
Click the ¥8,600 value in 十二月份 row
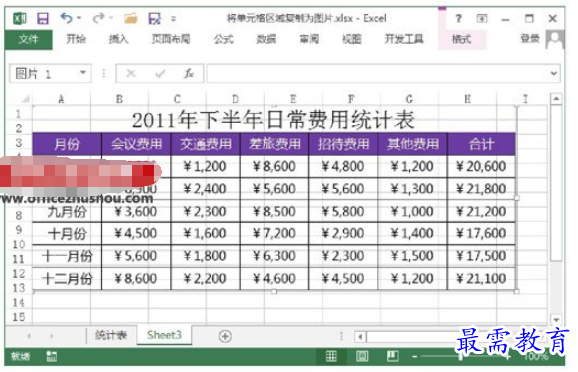point(136,278)
